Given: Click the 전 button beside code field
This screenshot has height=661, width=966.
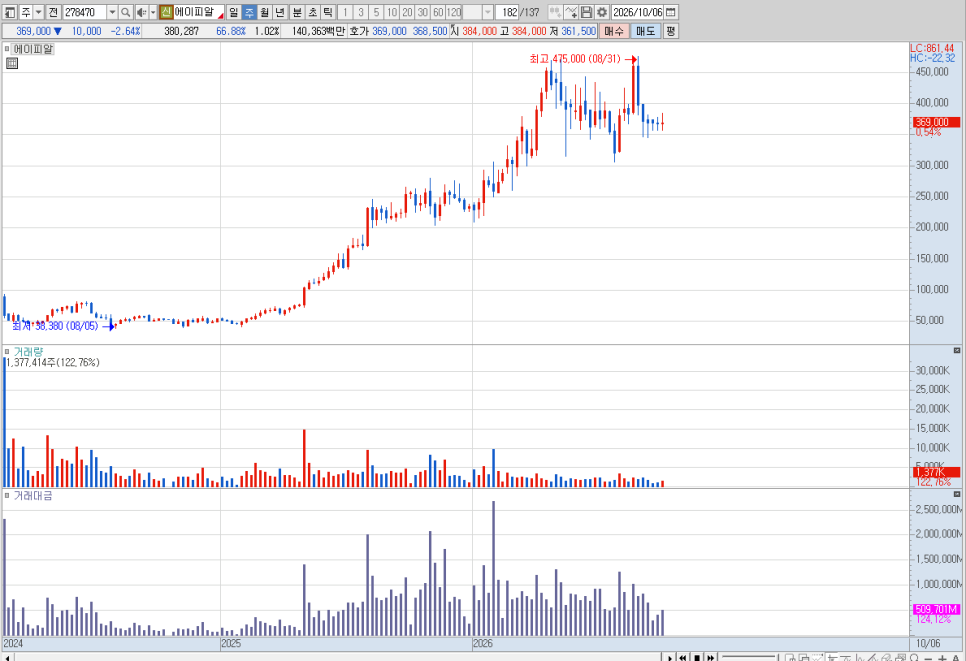Looking at the screenshot, I should coord(53,12).
